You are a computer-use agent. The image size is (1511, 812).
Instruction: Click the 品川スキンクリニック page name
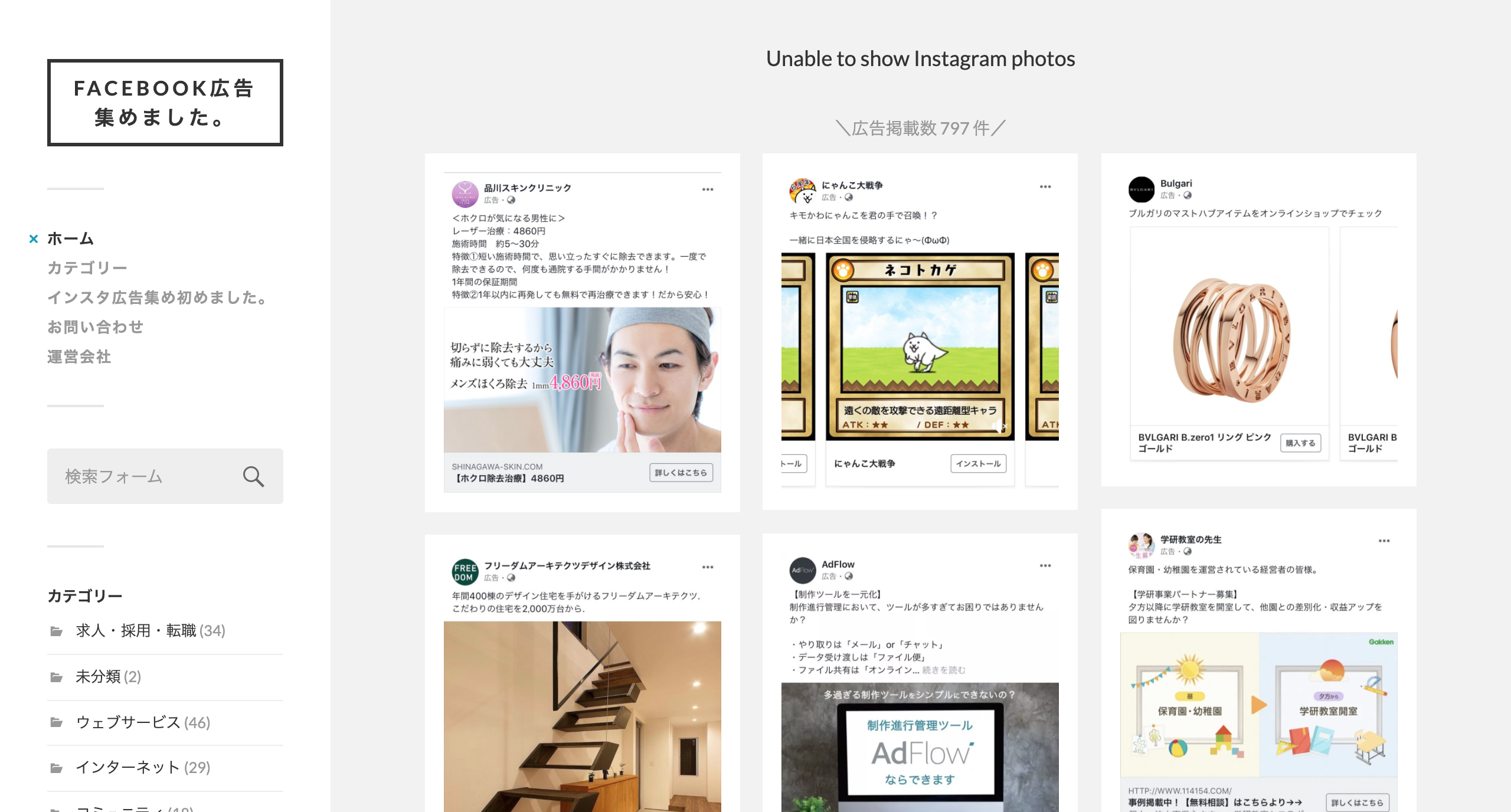(528, 188)
